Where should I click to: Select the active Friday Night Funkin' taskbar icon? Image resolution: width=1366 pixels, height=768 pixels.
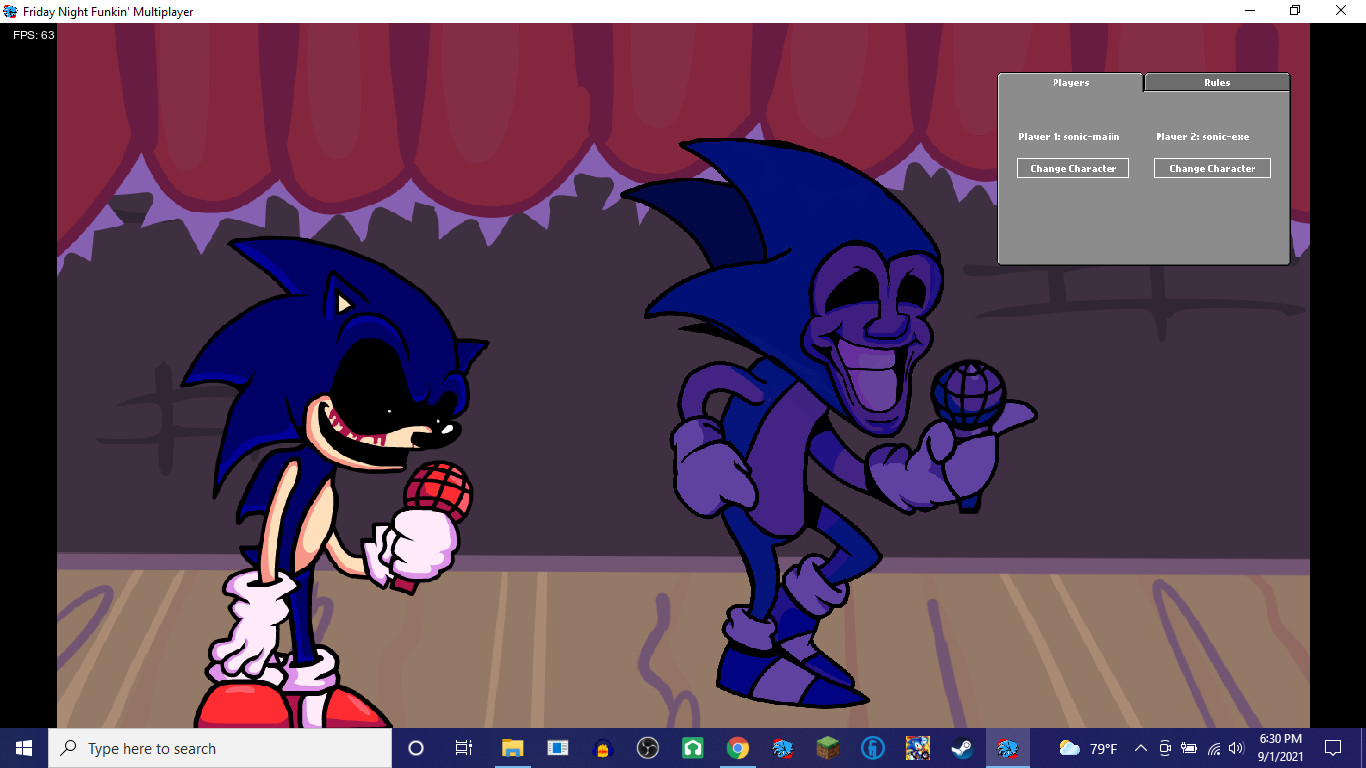(1008, 748)
